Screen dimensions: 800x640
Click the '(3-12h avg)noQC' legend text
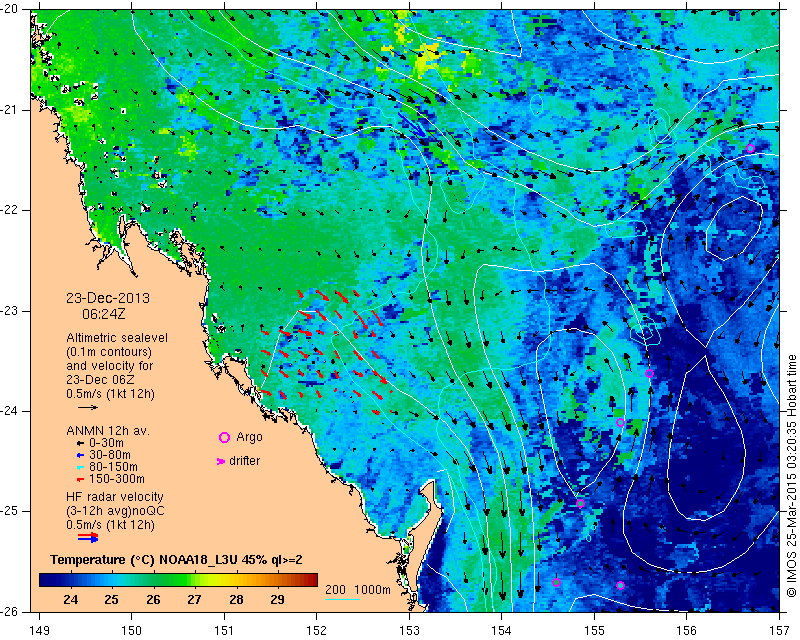pos(115,510)
